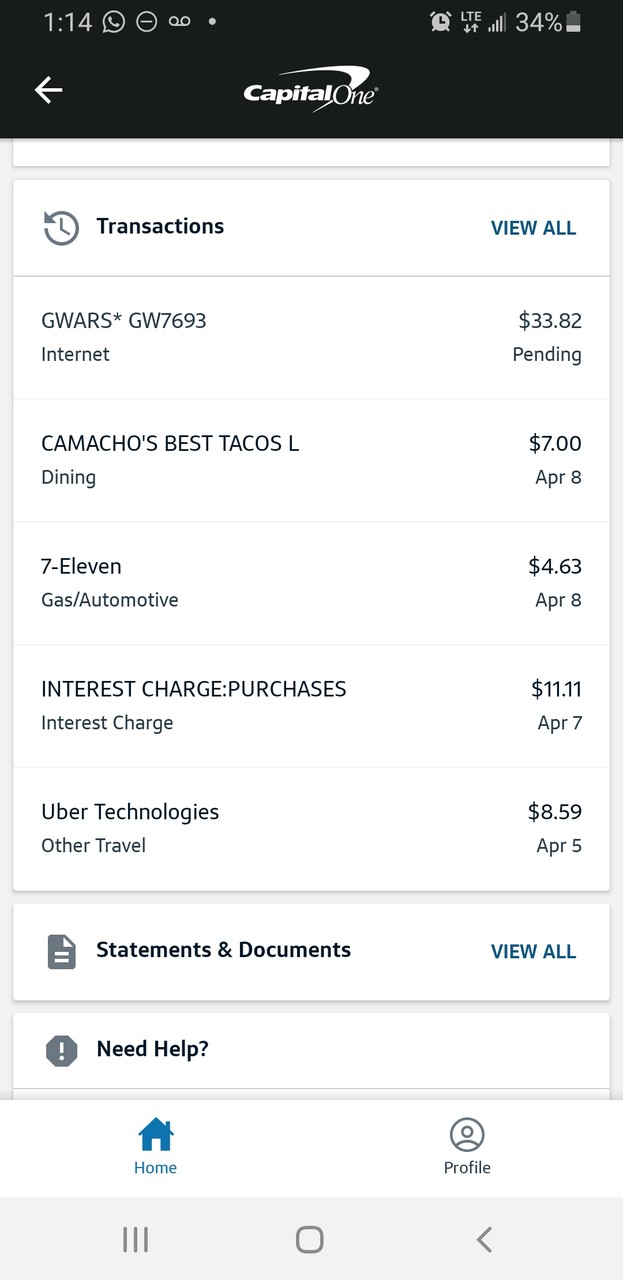Open the 7-Eleven transaction
The width and height of the screenshot is (623, 1280).
tap(311, 583)
